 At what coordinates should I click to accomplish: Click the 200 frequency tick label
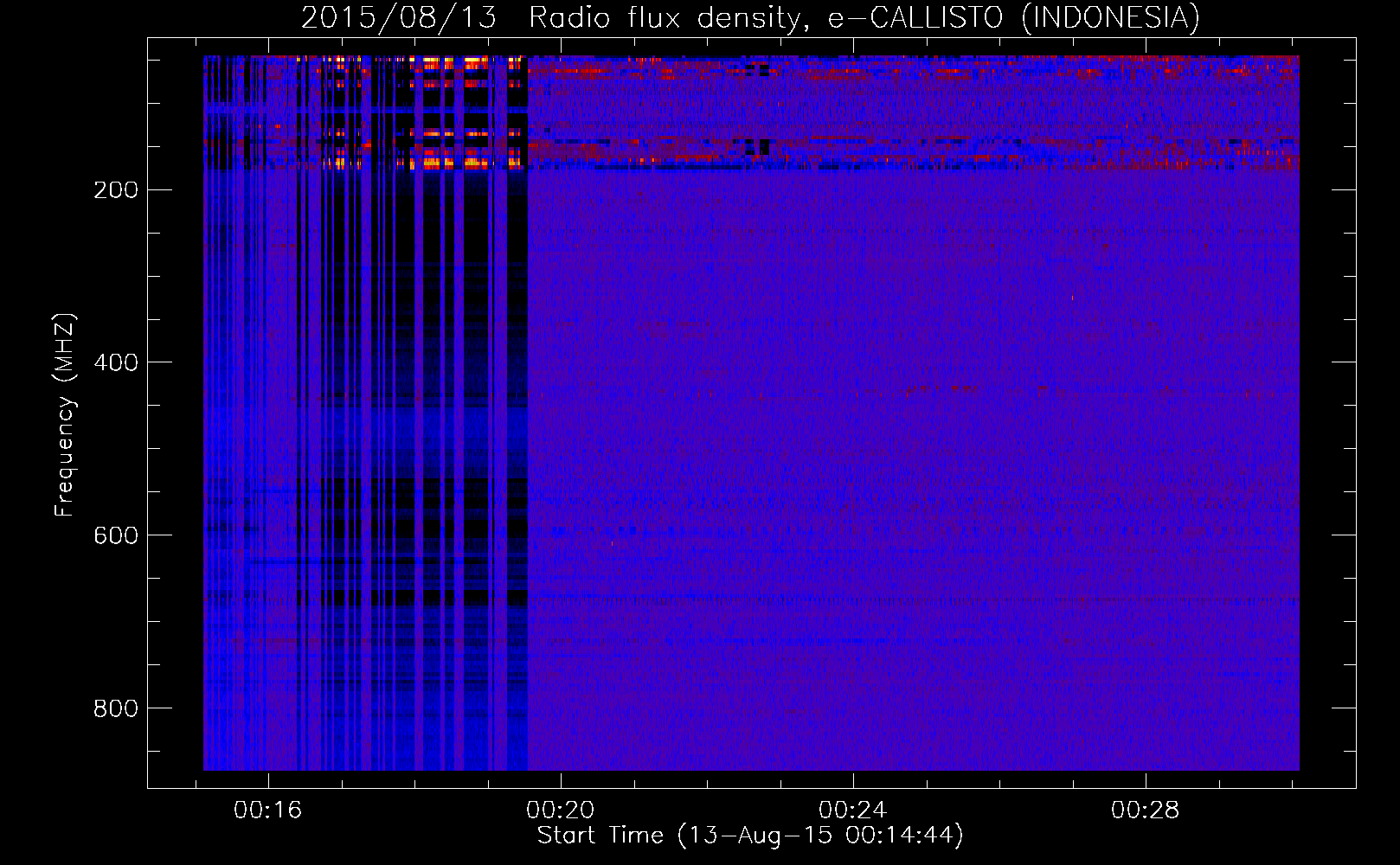point(116,189)
